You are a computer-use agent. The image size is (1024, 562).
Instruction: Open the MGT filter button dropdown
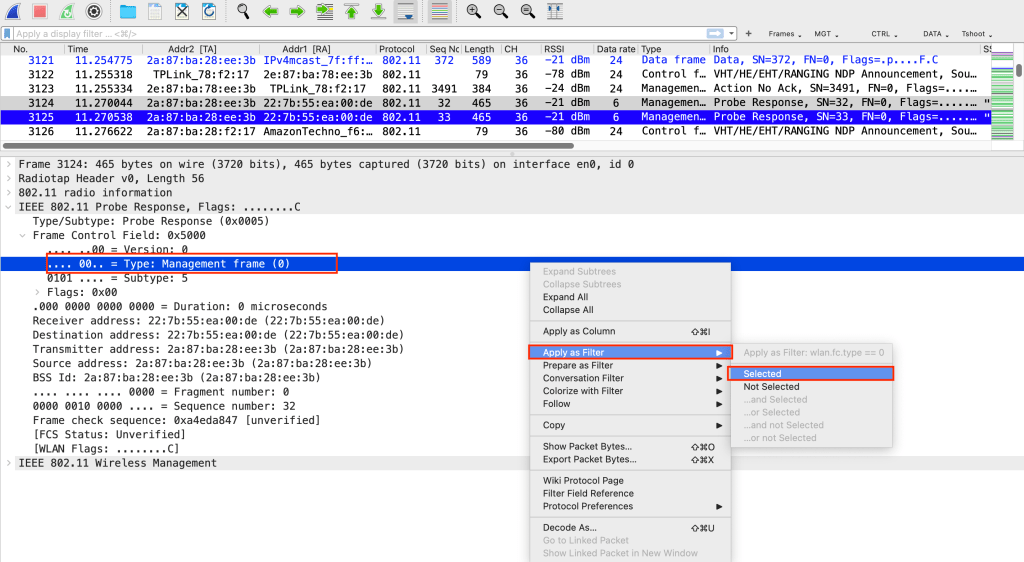point(826,34)
